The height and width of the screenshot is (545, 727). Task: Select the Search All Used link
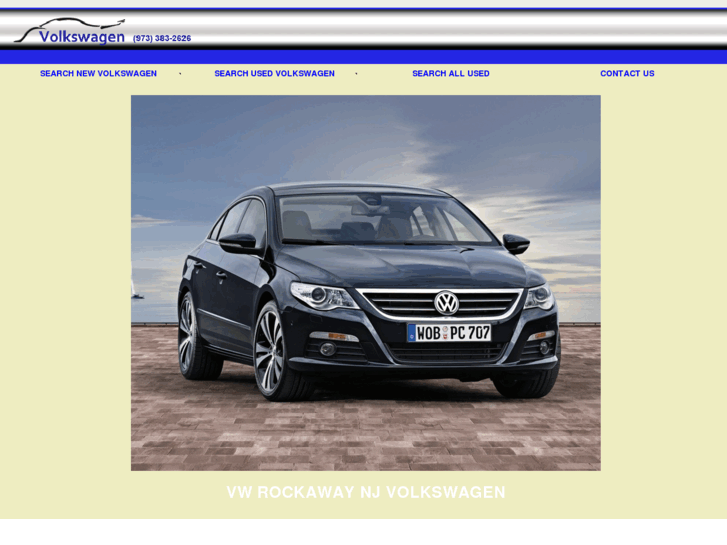tap(450, 74)
